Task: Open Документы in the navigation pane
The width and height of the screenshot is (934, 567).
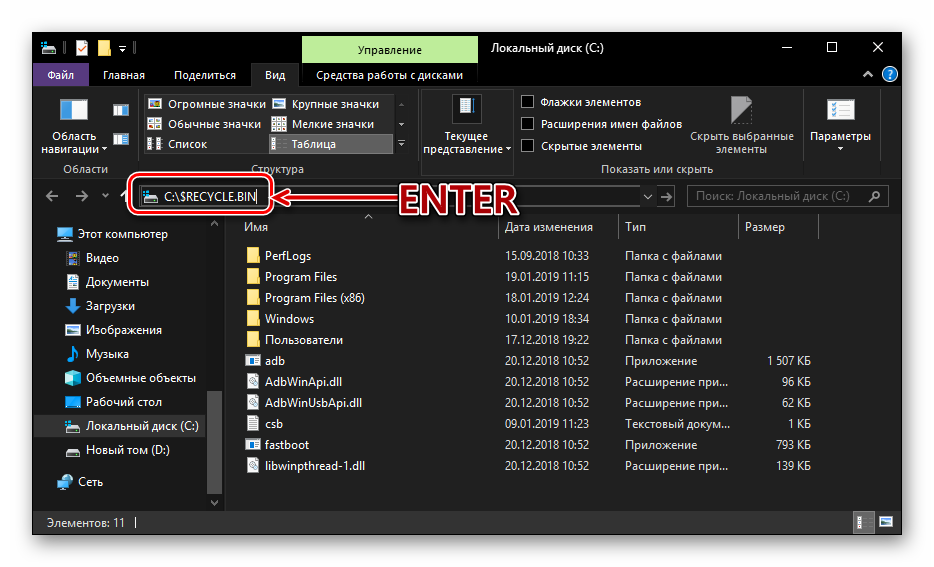Action: [107, 282]
